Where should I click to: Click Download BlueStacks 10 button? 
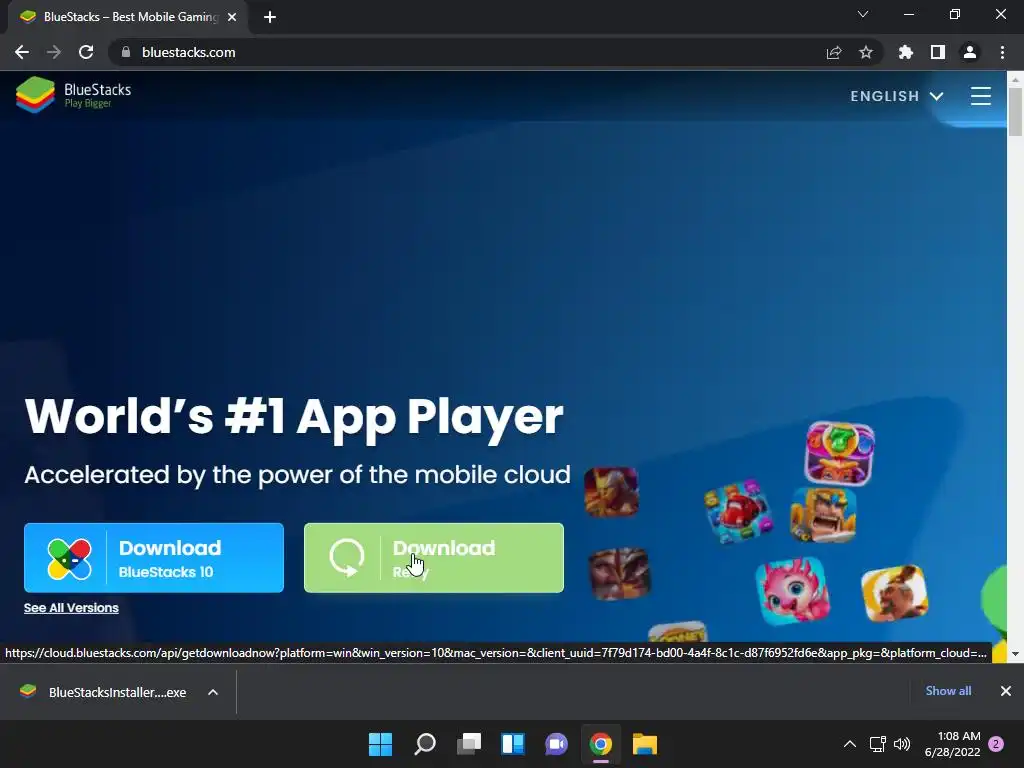(x=154, y=558)
